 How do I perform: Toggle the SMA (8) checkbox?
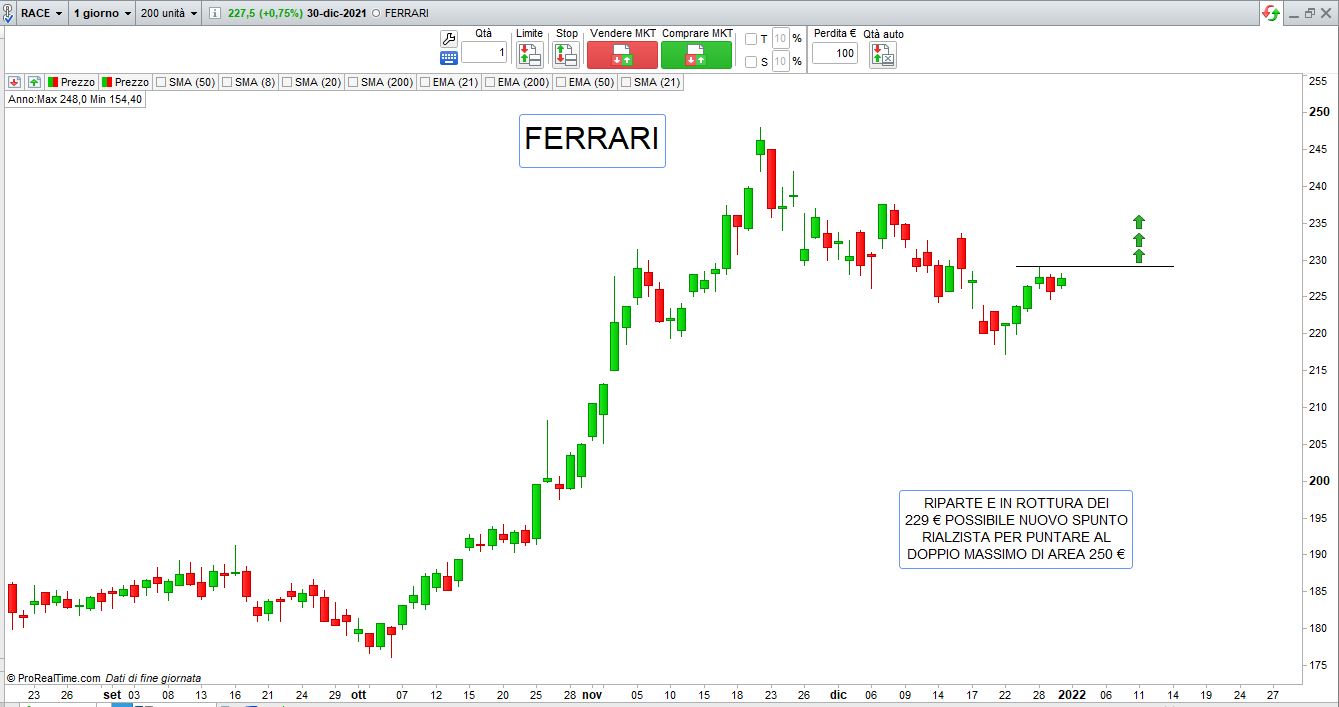(226, 82)
